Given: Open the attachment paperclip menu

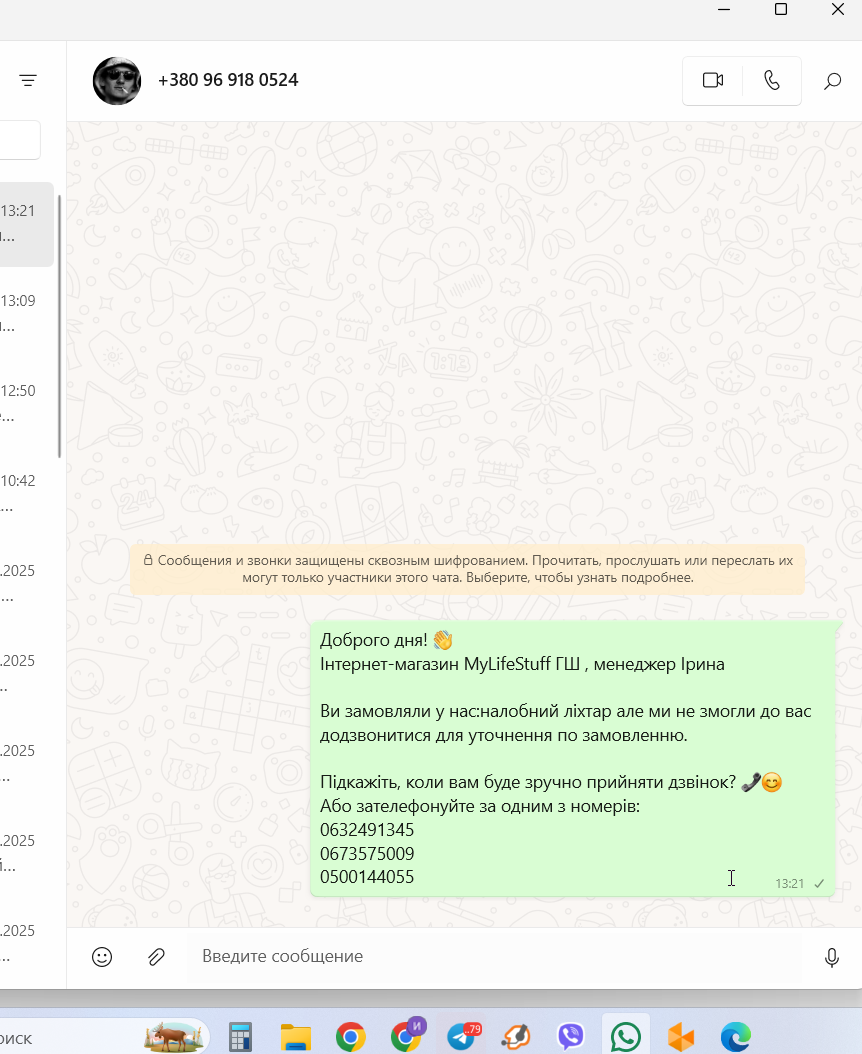Looking at the screenshot, I should pyautogui.click(x=156, y=957).
